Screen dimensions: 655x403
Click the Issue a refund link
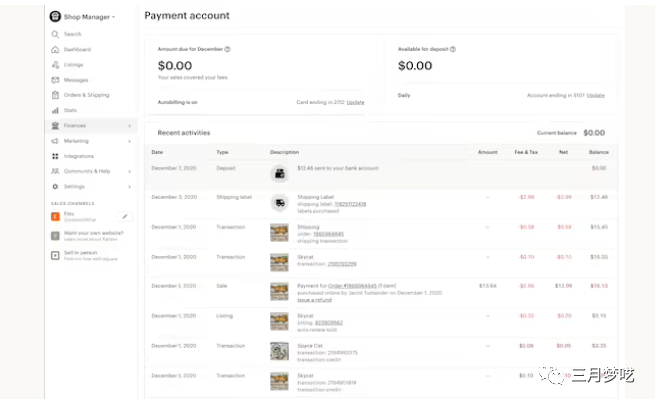pyautogui.click(x=315, y=298)
